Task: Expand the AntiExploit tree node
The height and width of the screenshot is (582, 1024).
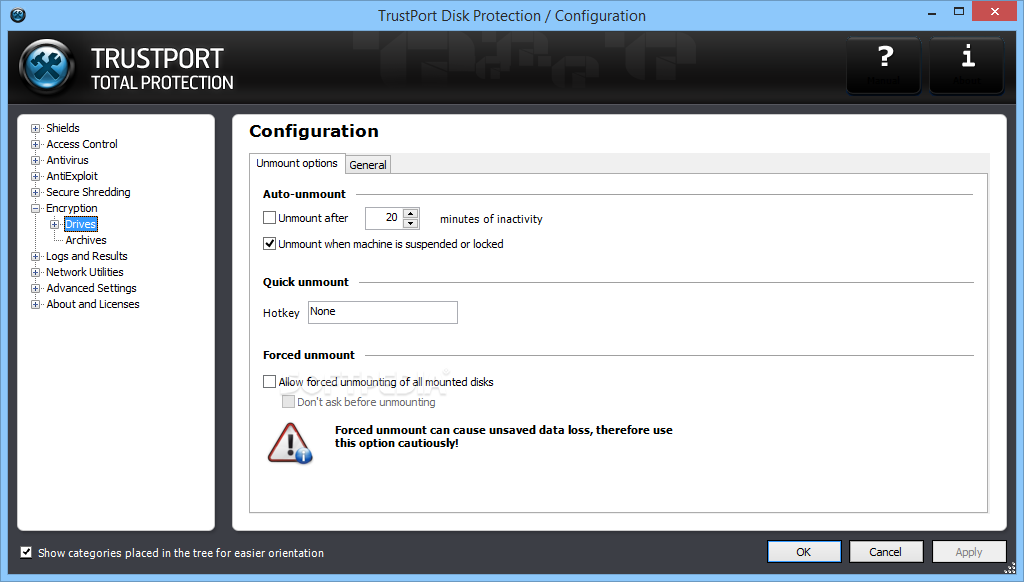Action: [35, 176]
